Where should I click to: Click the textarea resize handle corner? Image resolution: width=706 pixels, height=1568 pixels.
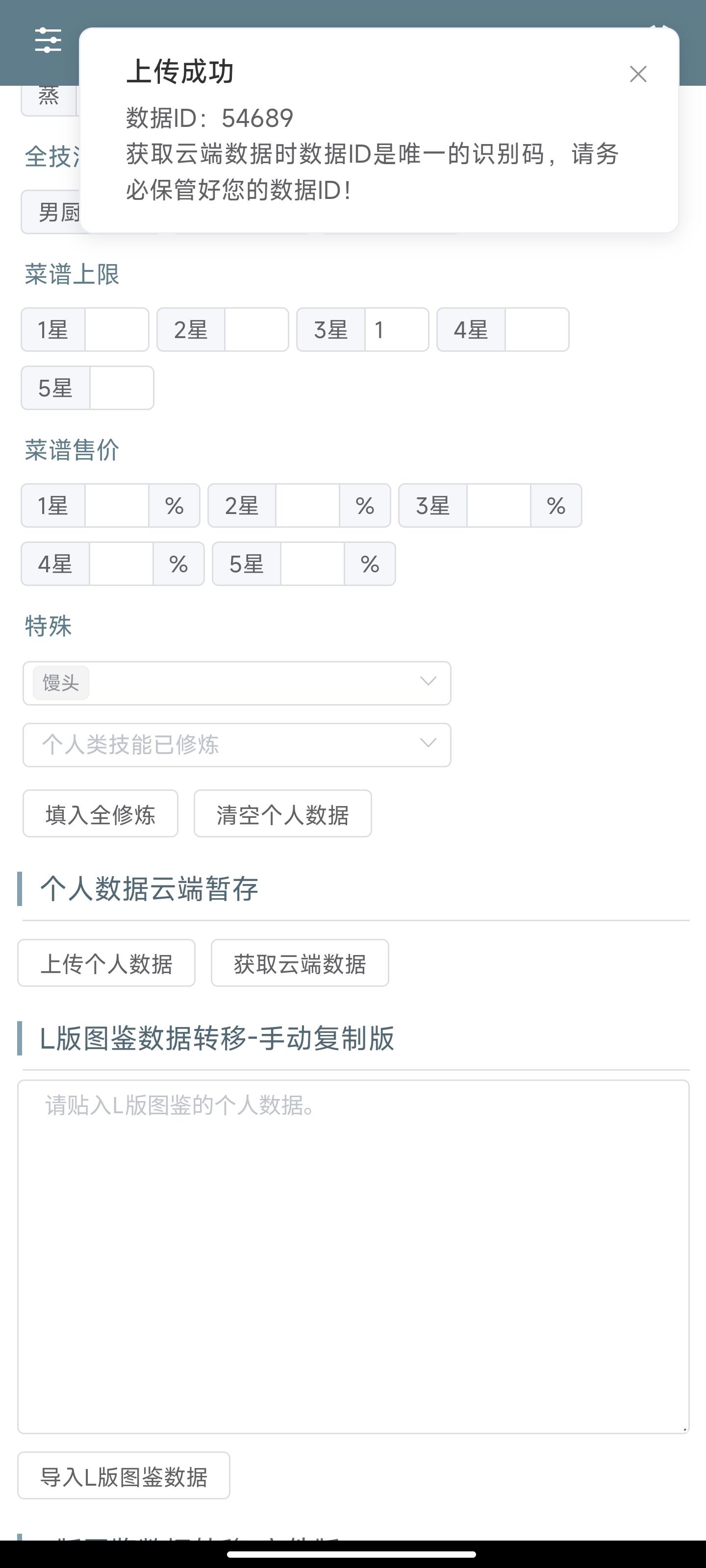click(685, 1429)
